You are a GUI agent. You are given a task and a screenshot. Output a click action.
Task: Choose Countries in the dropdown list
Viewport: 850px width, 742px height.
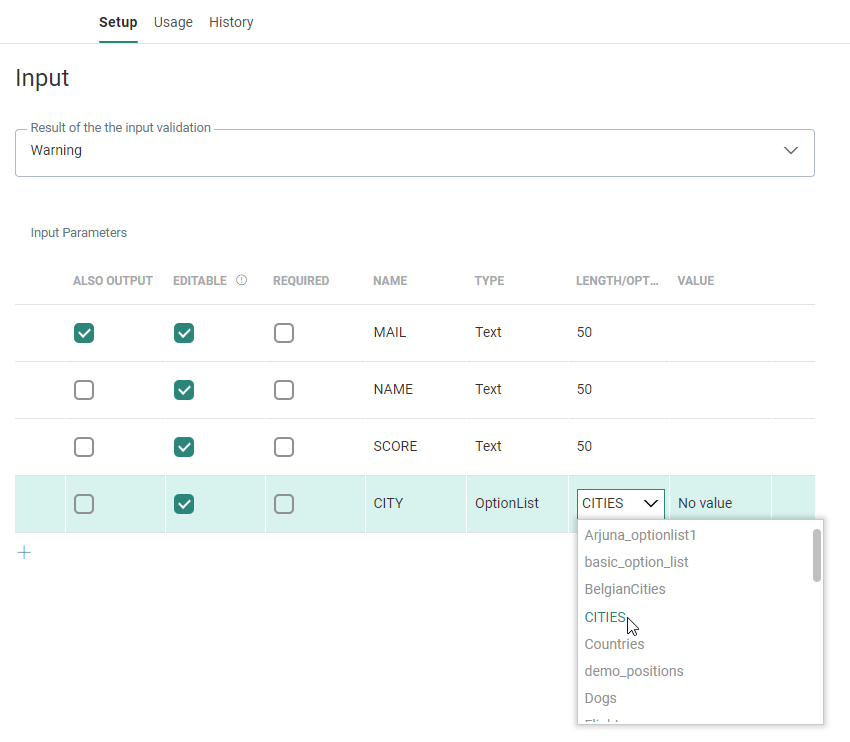pyautogui.click(x=614, y=644)
